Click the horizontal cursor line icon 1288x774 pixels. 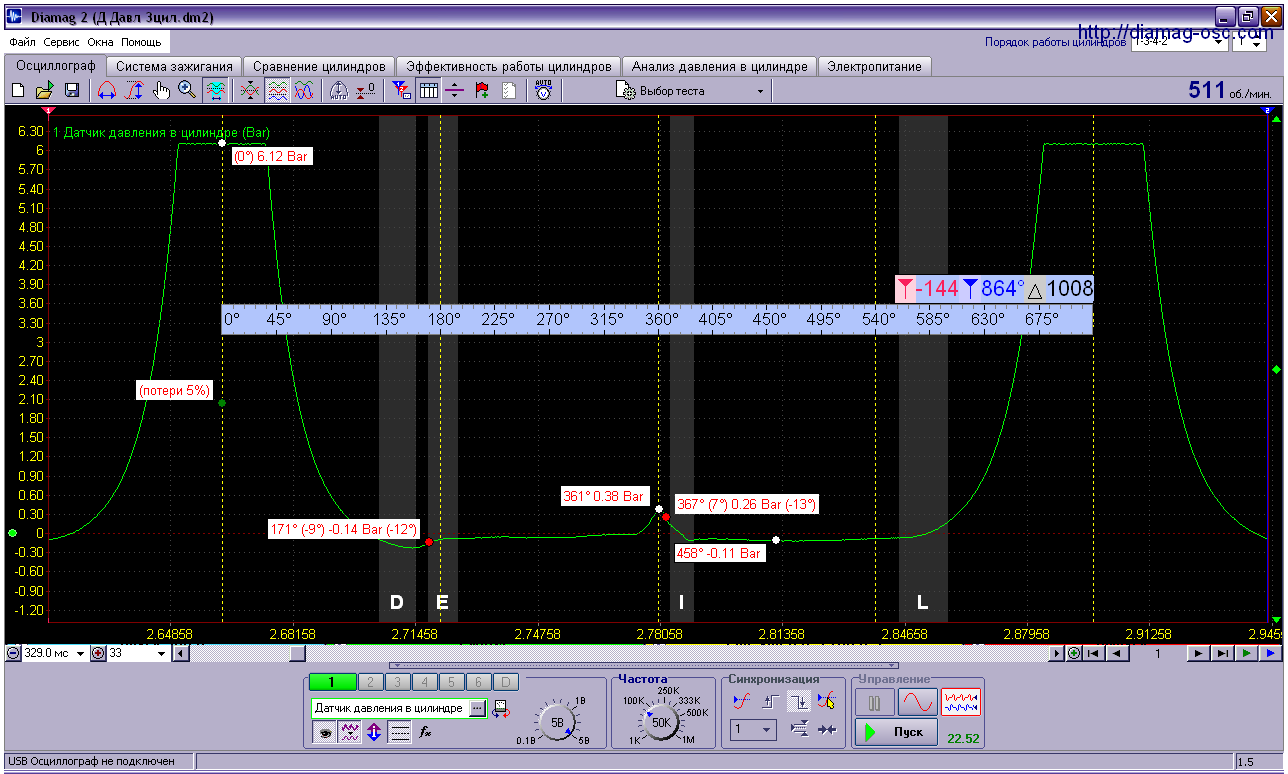point(455,91)
